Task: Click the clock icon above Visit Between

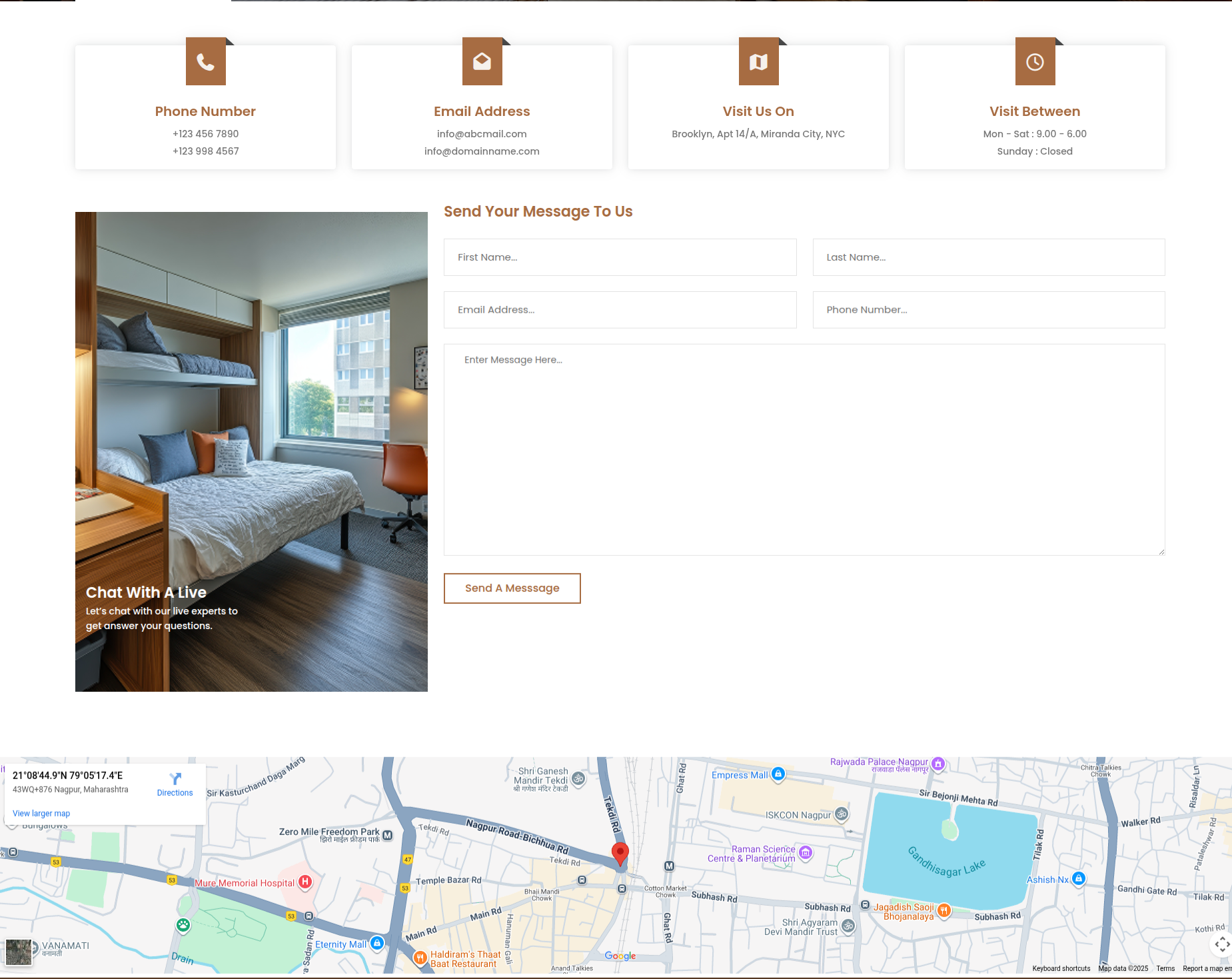Action: [x=1035, y=62]
